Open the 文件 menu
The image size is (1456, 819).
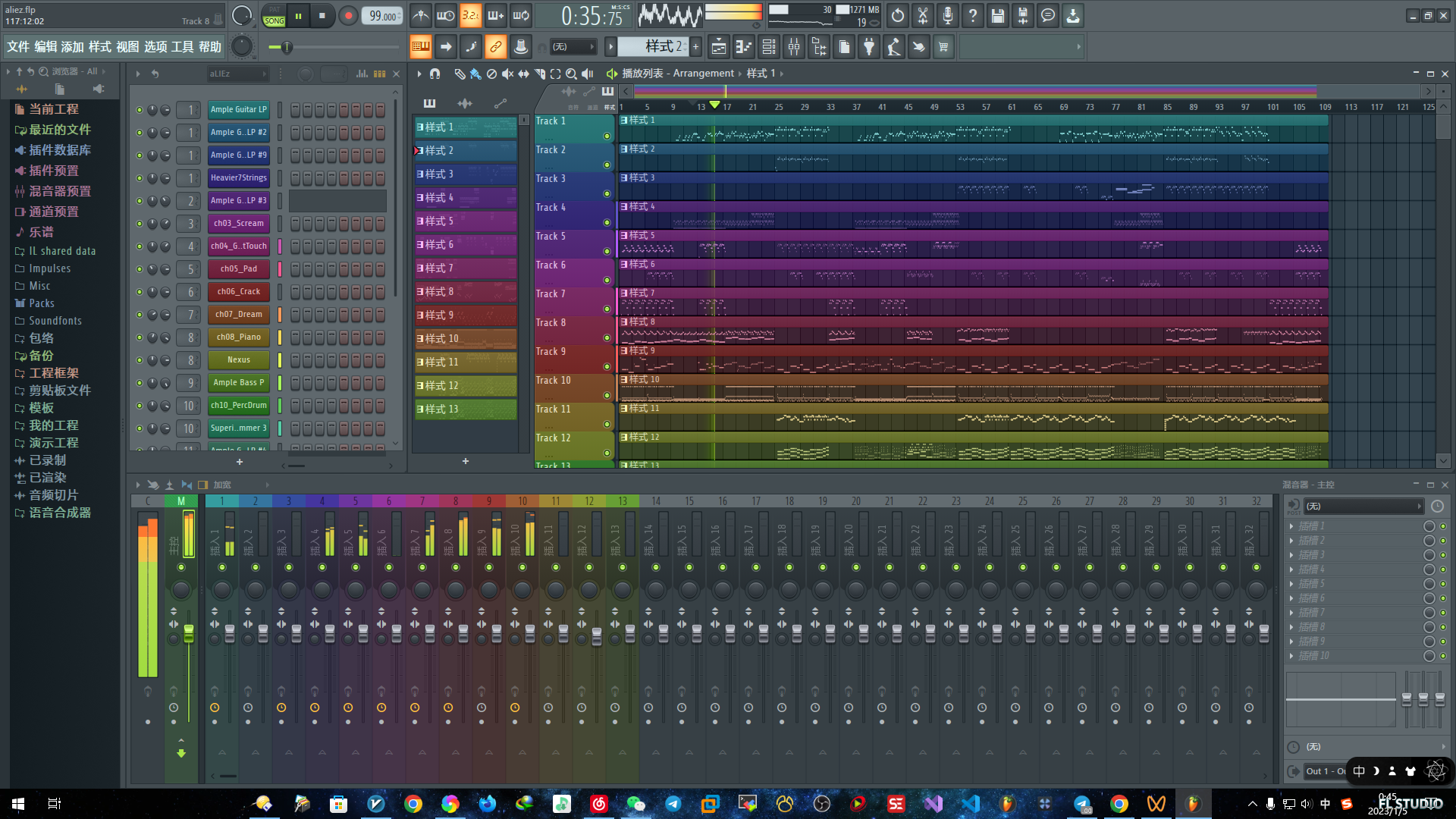(x=18, y=47)
